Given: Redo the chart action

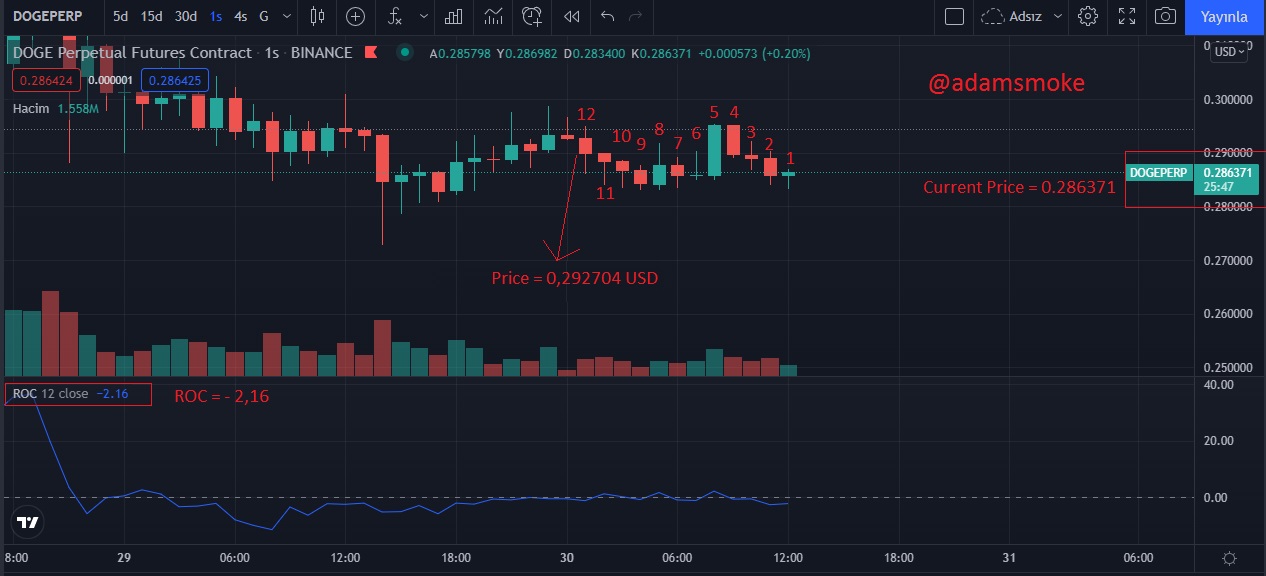Looking at the screenshot, I should [x=635, y=16].
